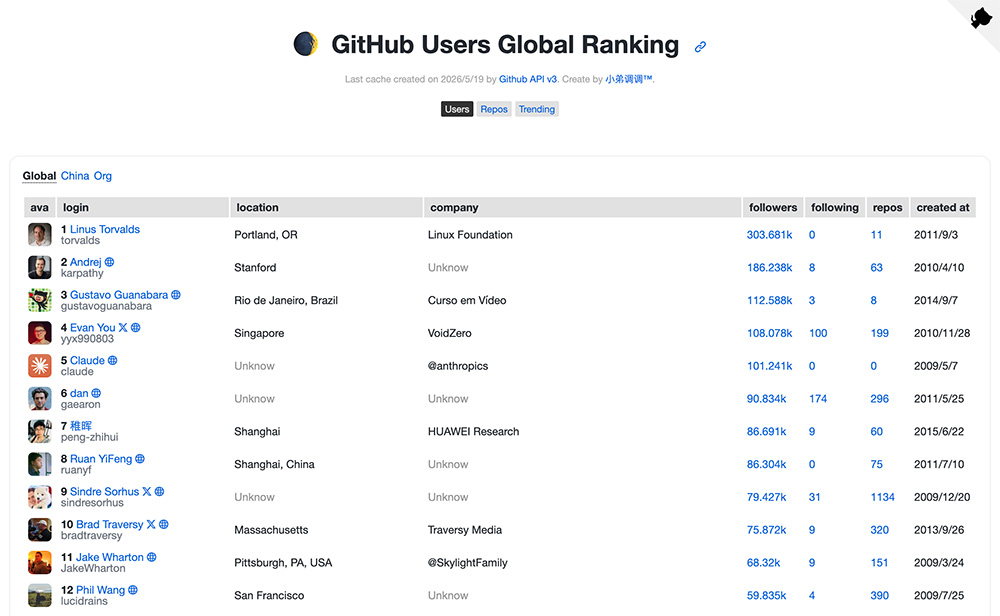The width and height of the screenshot is (1000, 616).
Task: Click Evan You's avatar thumbnail
Action: click(40, 333)
